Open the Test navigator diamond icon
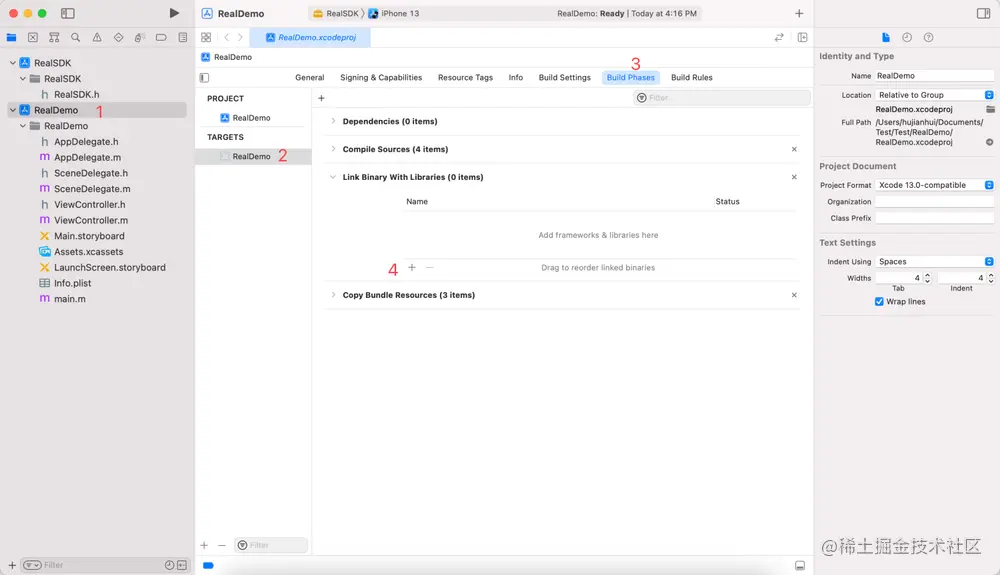Viewport: 1000px width, 575px height. tap(118, 38)
